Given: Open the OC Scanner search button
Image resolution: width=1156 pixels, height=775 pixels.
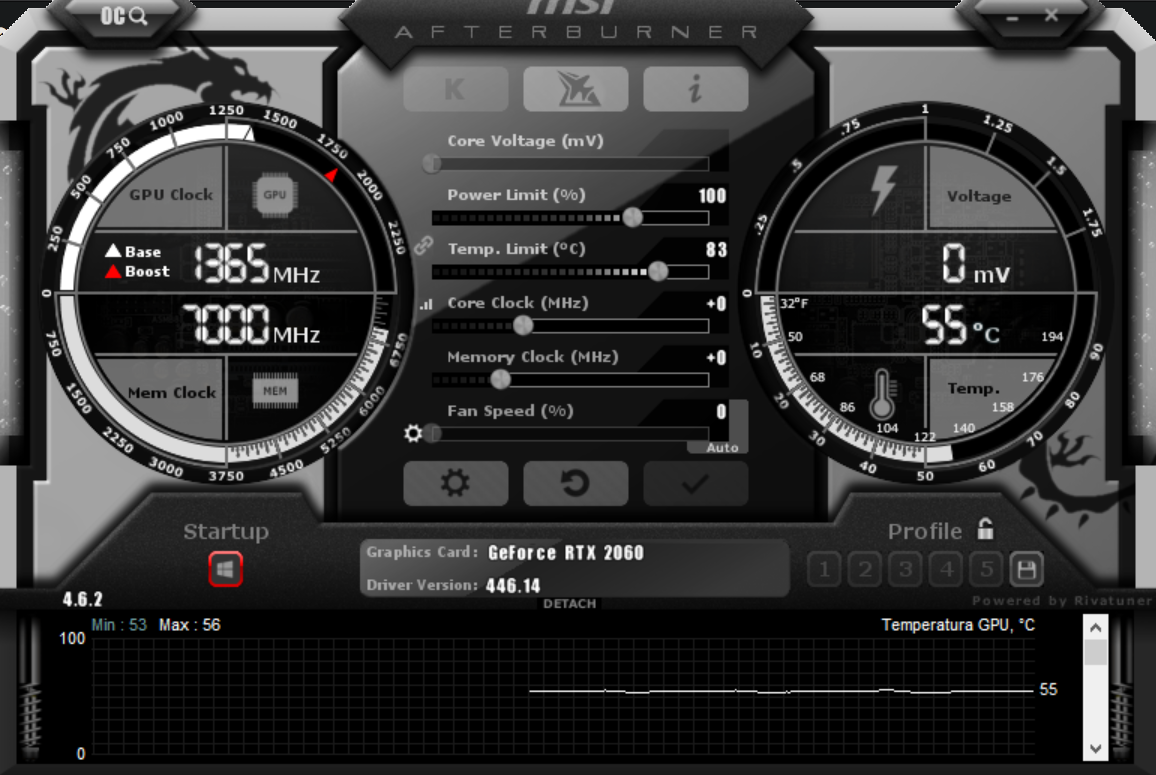Looking at the screenshot, I should (124, 15).
